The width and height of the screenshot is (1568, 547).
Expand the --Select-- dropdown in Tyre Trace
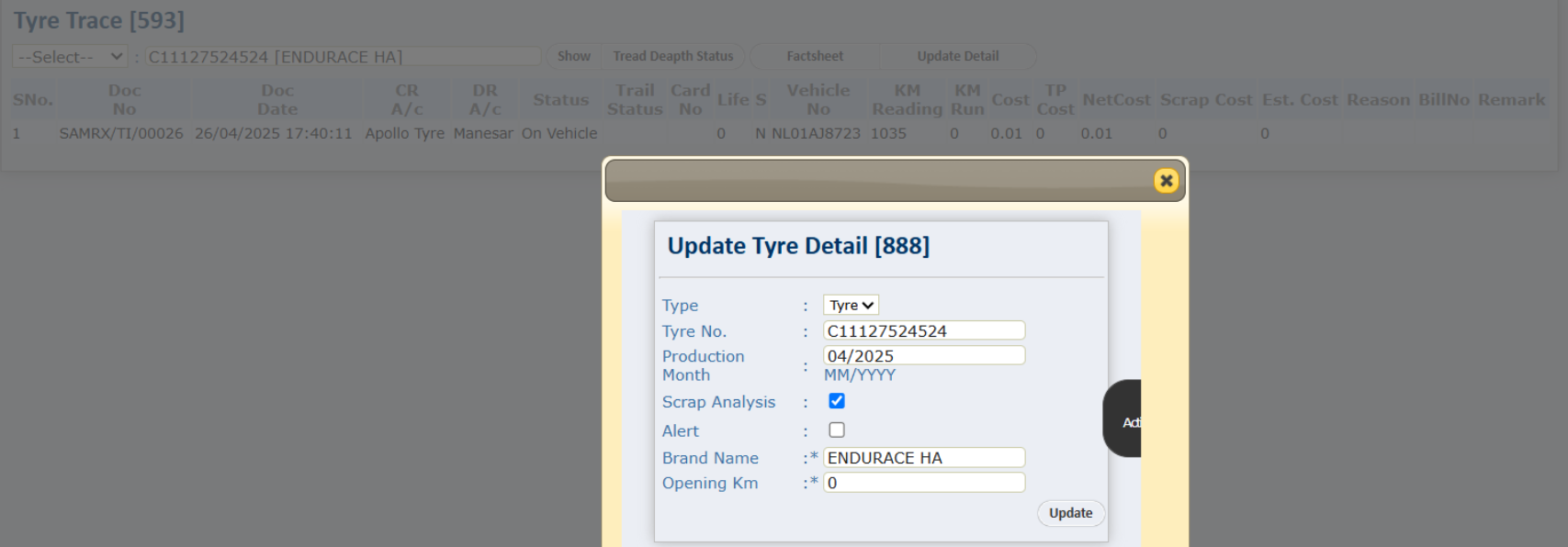tap(70, 57)
